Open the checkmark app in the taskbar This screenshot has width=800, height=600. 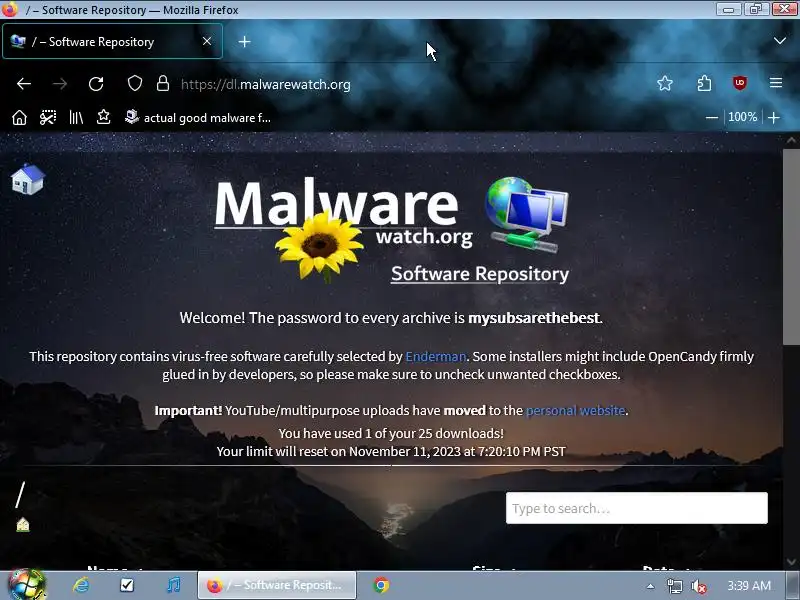(127, 585)
